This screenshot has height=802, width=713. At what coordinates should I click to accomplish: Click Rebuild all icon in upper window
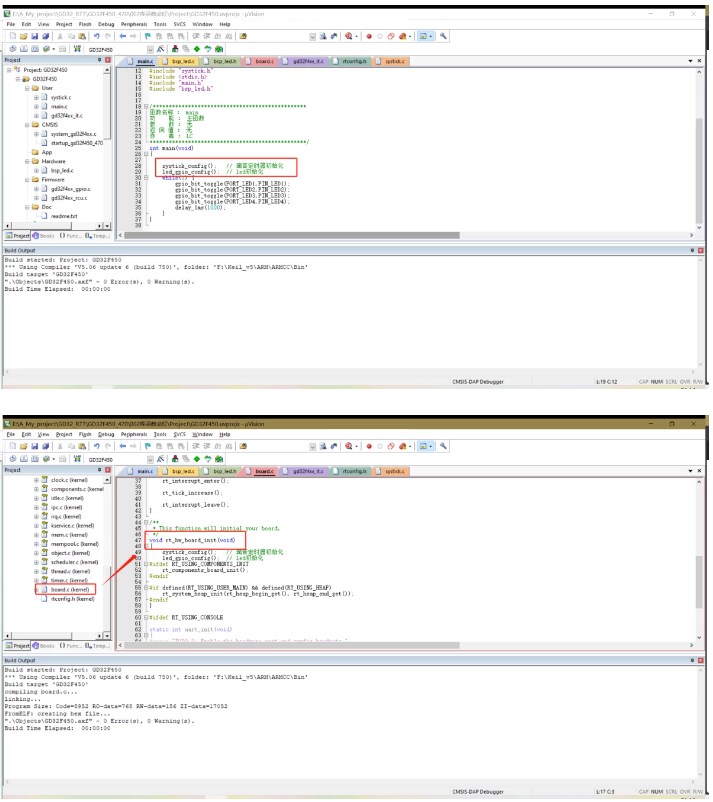coord(34,49)
